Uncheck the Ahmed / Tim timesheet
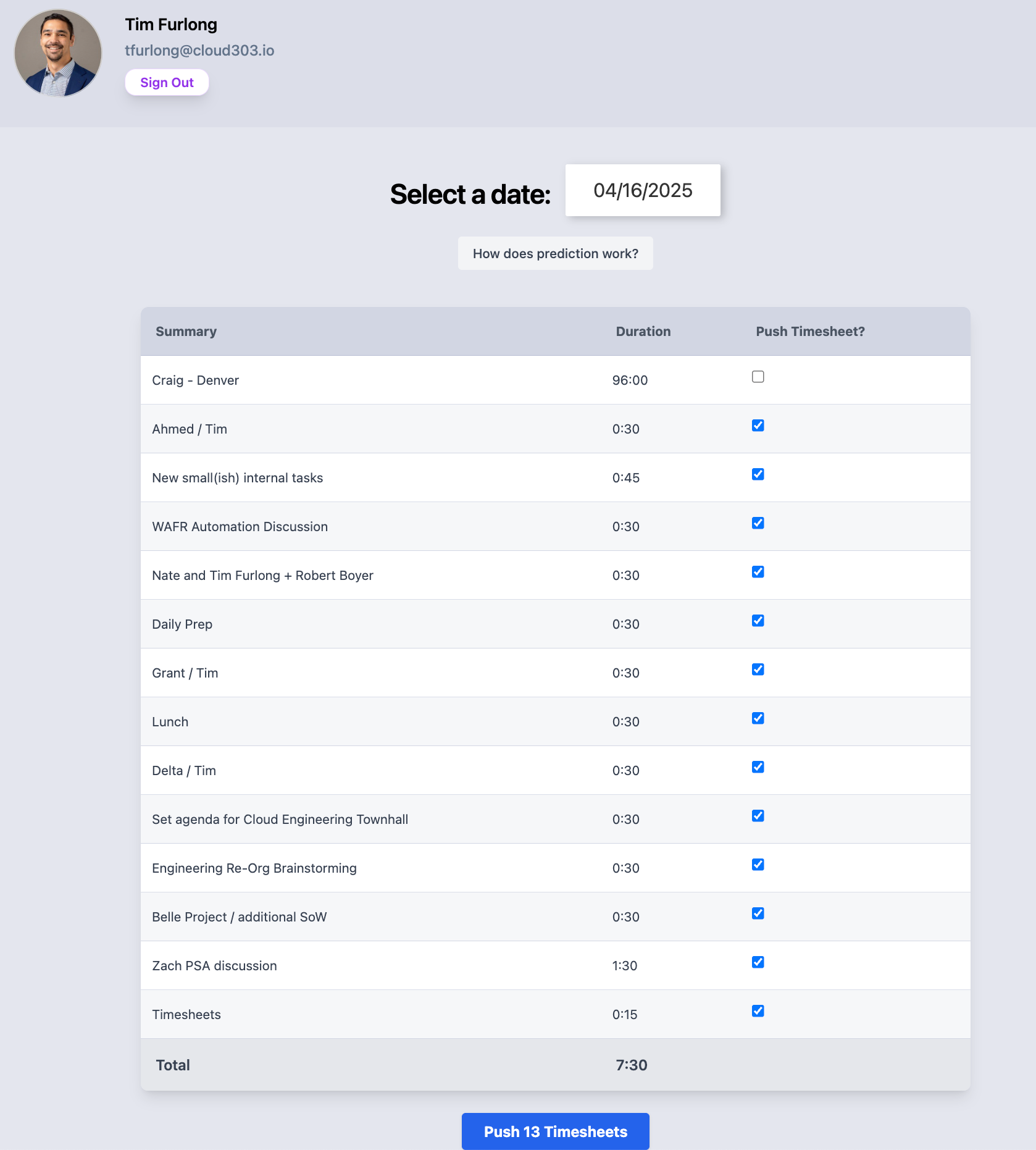The width and height of the screenshot is (1036, 1150). (758, 426)
